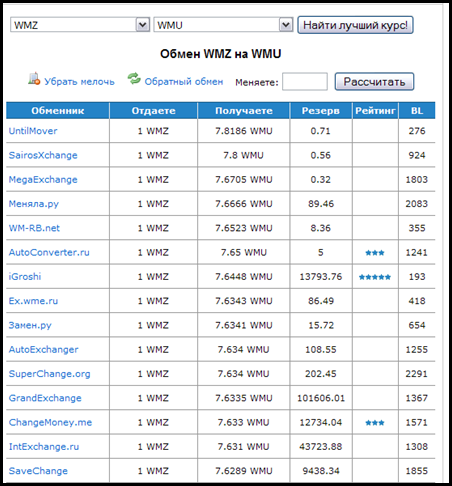452x486 pixels.
Task: Sort by 'Получаете' column header
Action: pyautogui.click(x=244, y=111)
